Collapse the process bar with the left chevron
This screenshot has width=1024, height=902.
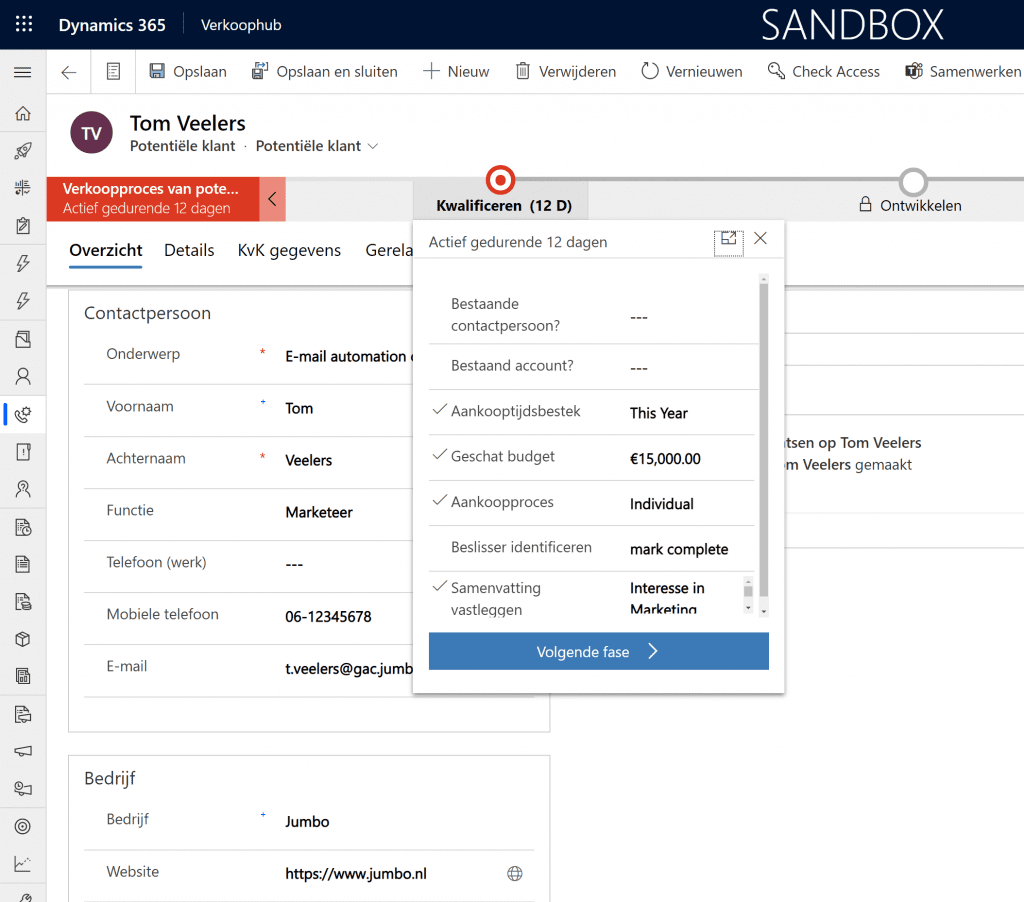[272, 199]
